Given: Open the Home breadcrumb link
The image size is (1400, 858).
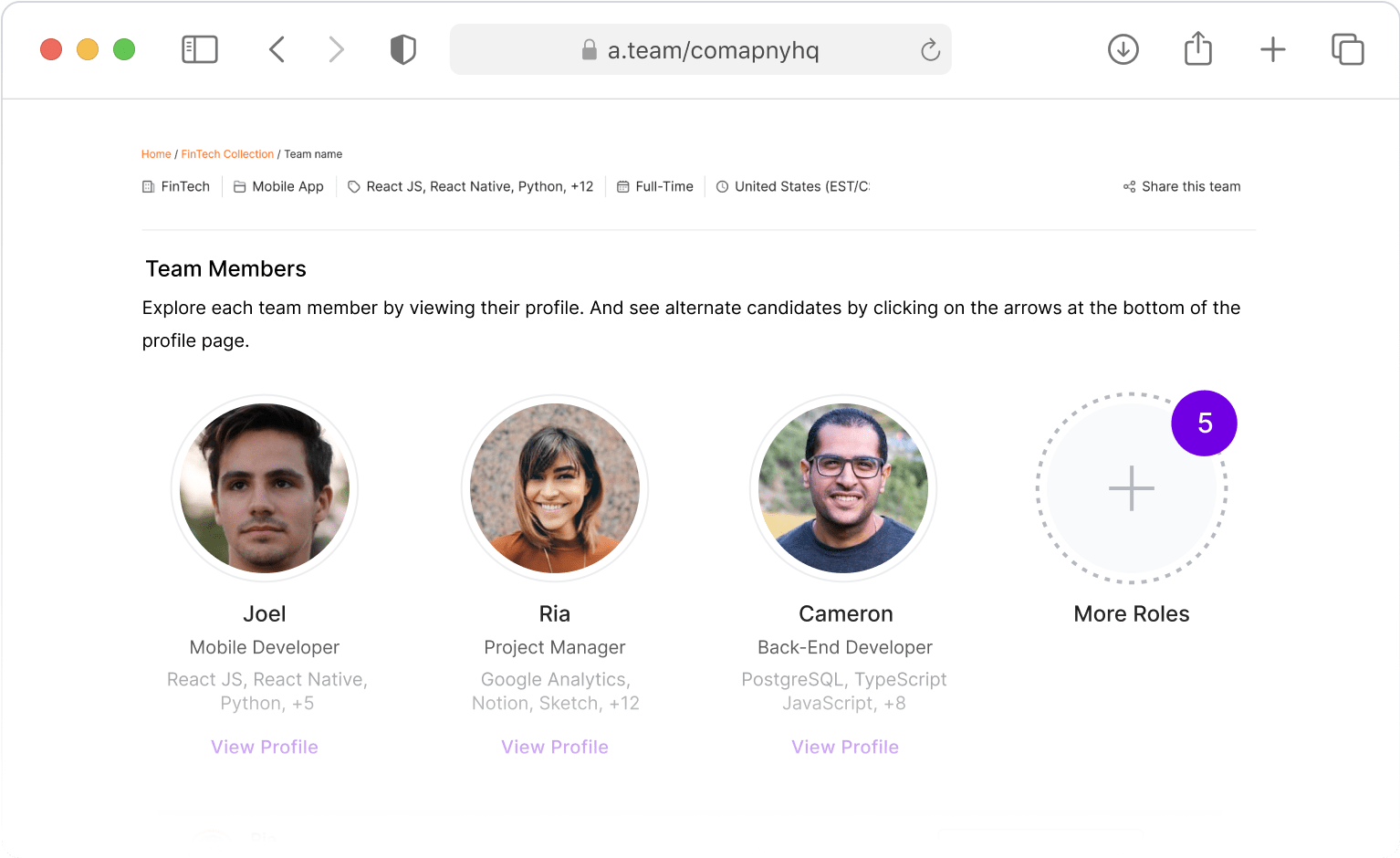Looking at the screenshot, I should tap(156, 154).
